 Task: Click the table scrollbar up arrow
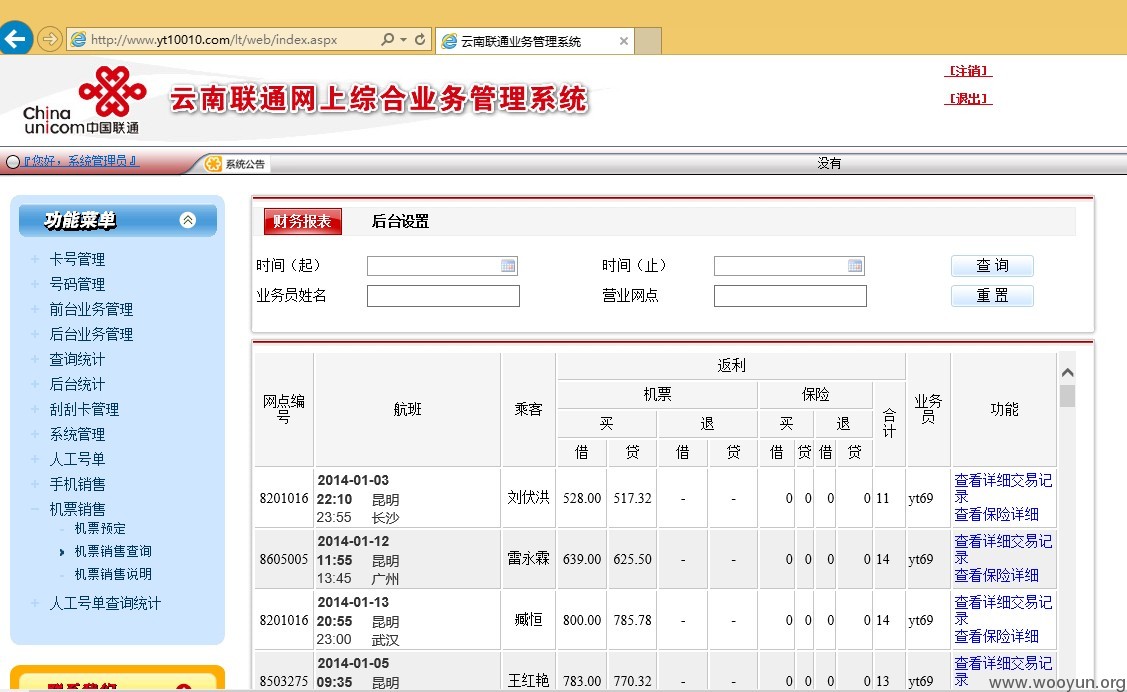point(1067,372)
